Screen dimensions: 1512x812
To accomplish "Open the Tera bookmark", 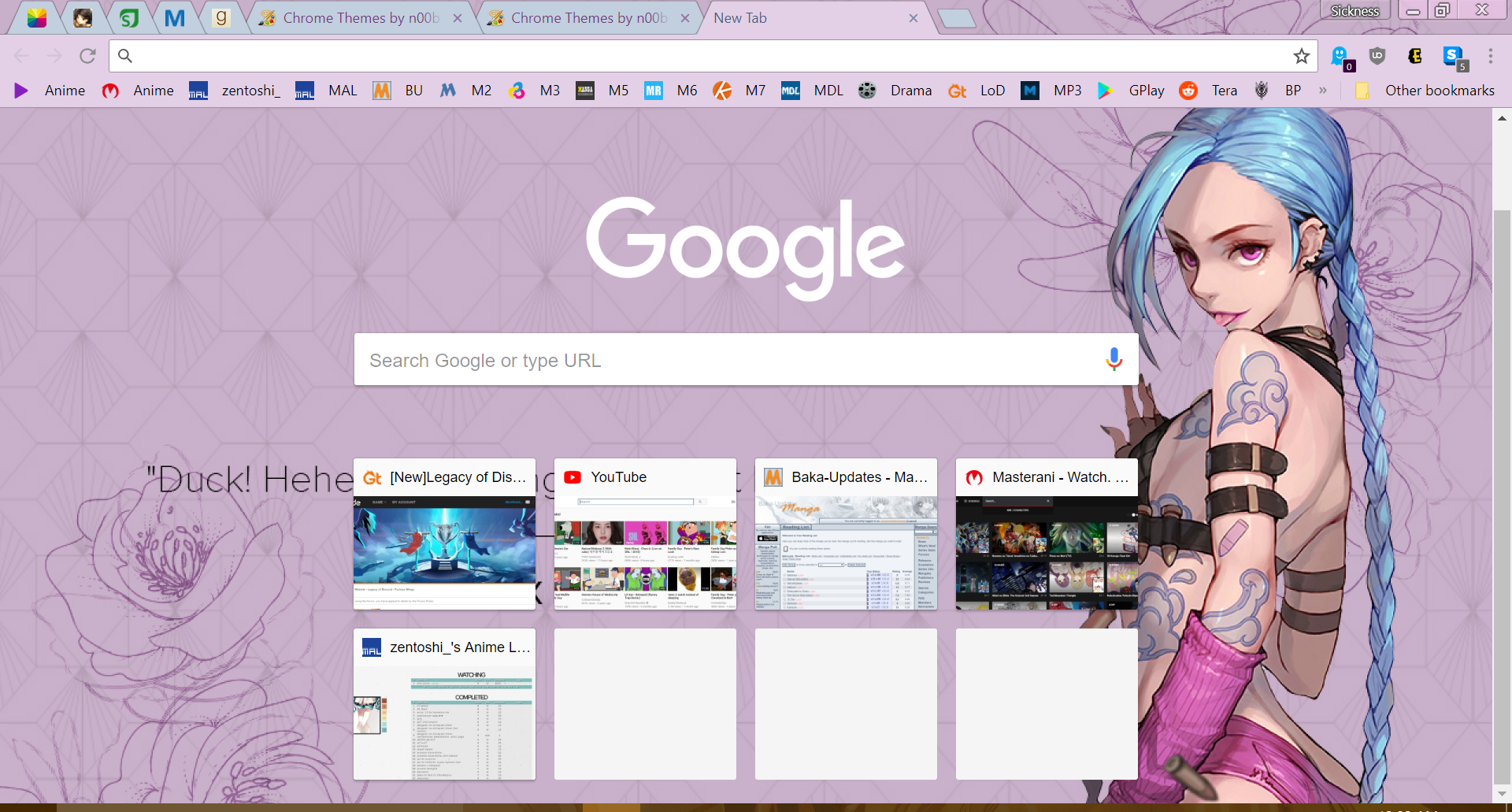I will (x=1208, y=91).
